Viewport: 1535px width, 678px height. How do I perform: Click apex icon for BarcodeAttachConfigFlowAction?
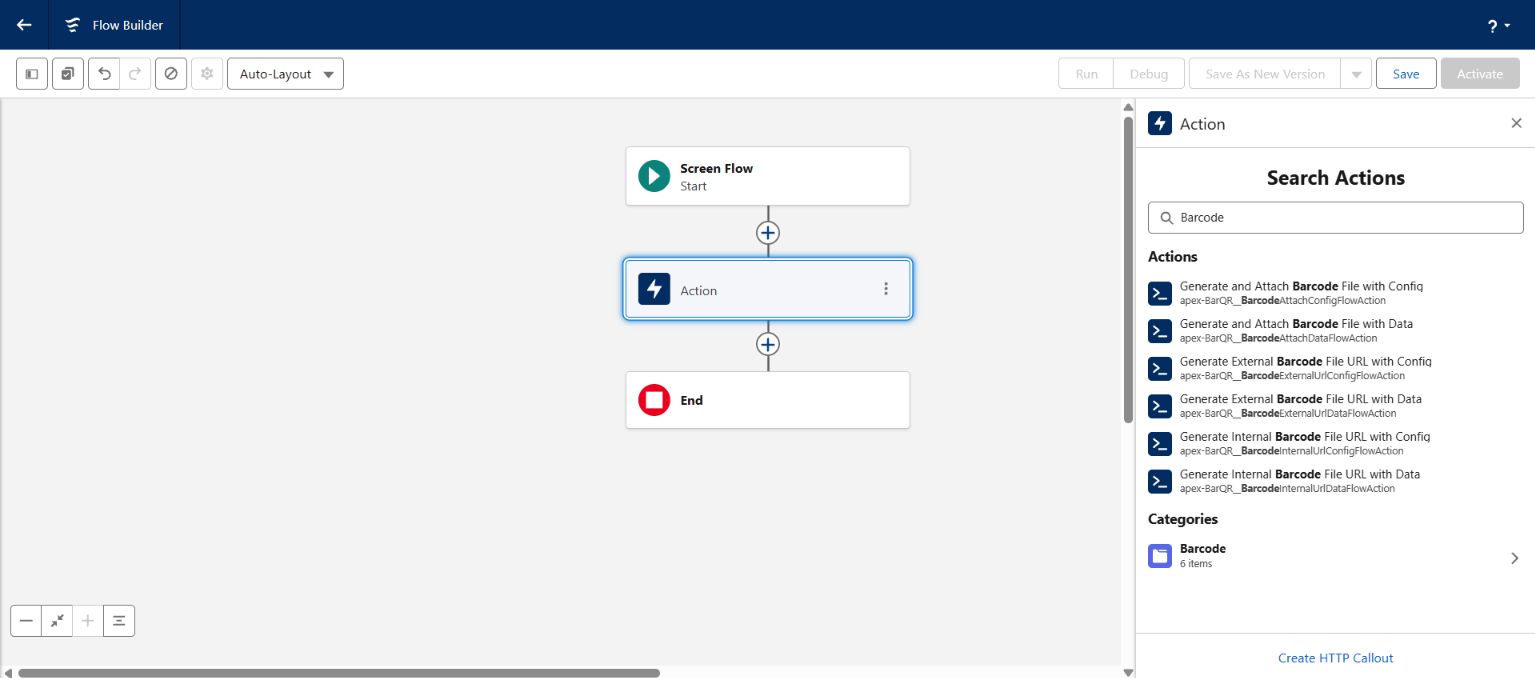coord(1160,293)
